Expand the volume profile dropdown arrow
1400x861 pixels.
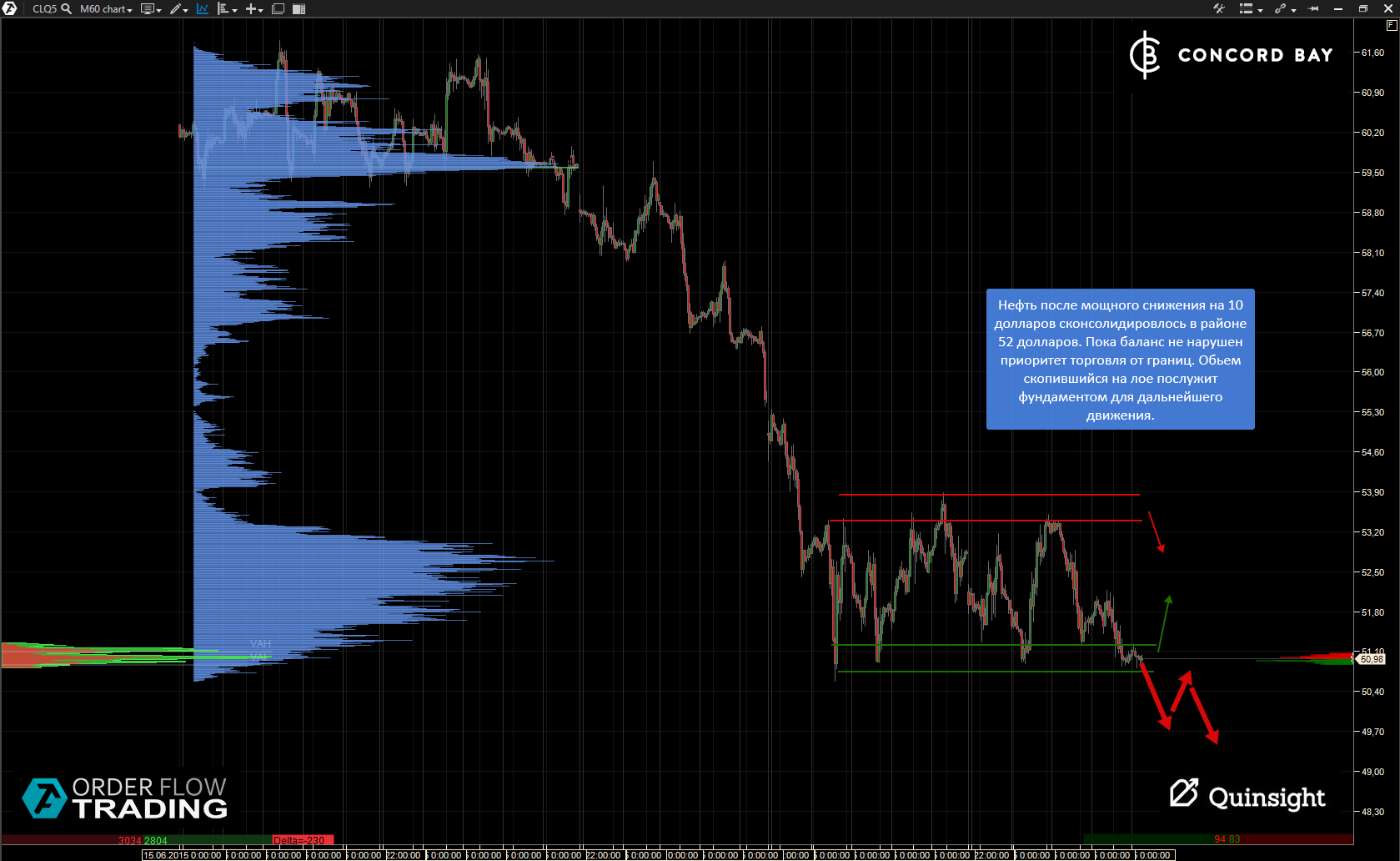pos(235,10)
